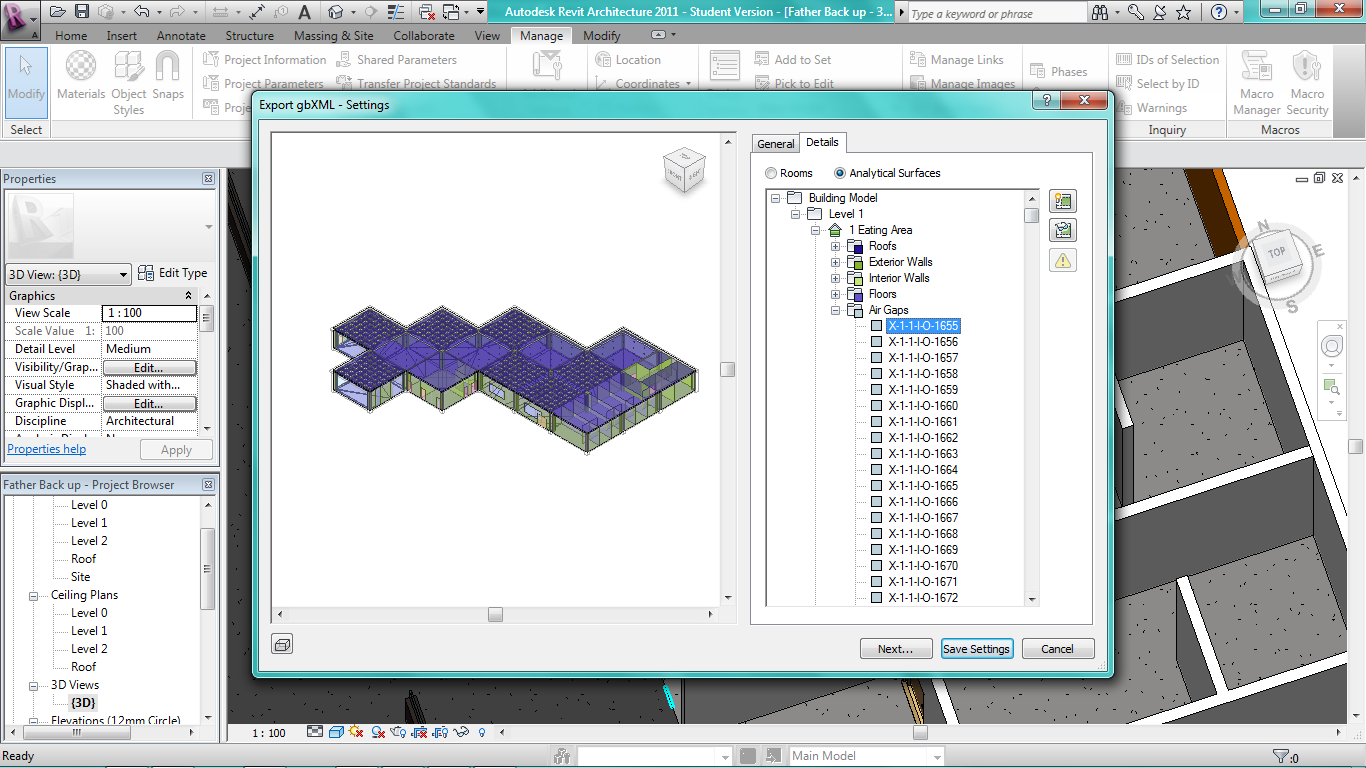Click the Text tool icon in Quick Access
This screenshot has width=1366, height=768.
point(304,12)
